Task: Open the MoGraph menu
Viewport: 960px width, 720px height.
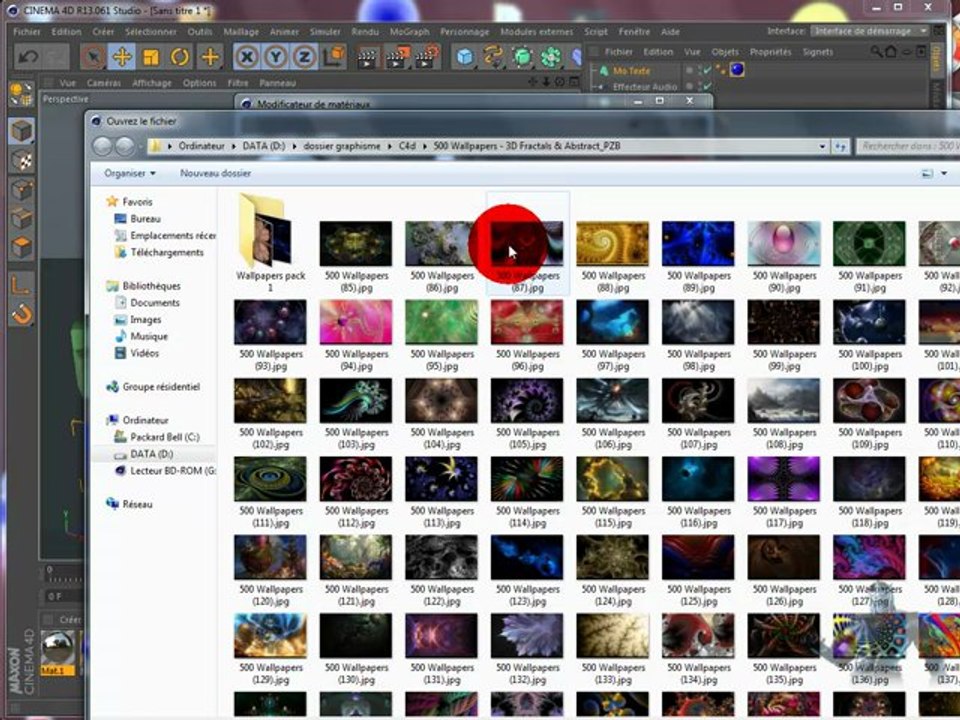Action: pos(410,32)
